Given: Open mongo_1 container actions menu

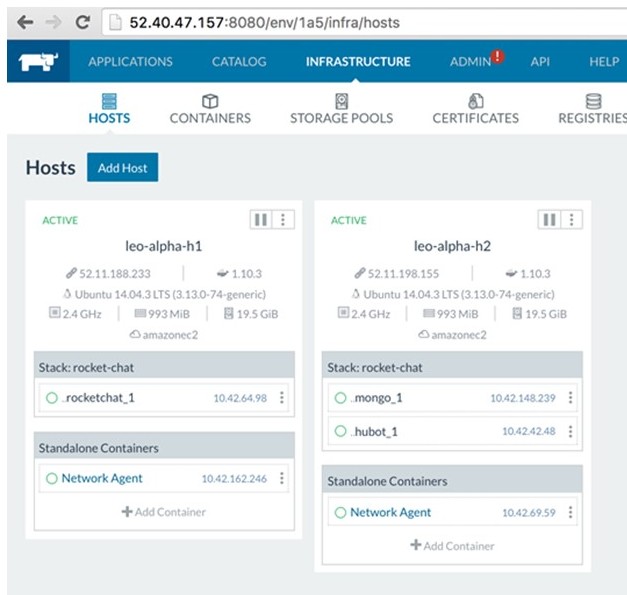Looking at the screenshot, I should point(570,398).
